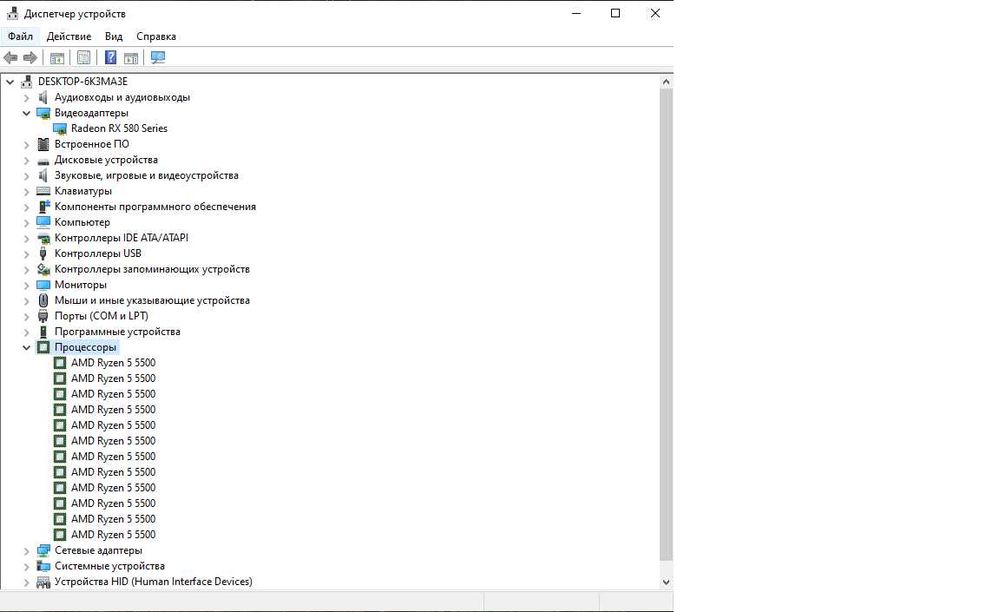Select the Системные устройства row

point(109,566)
